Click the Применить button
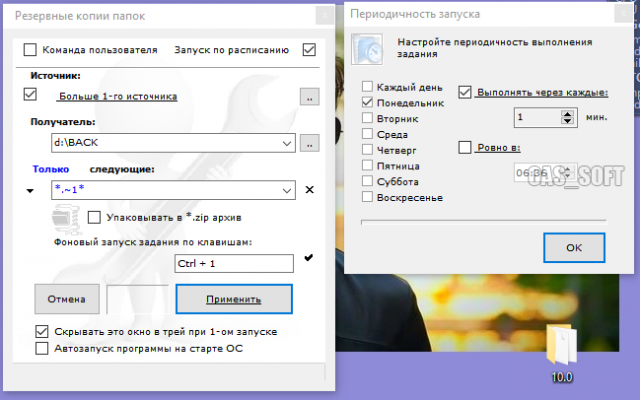This screenshot has width=640, height=400. [234, 299]
